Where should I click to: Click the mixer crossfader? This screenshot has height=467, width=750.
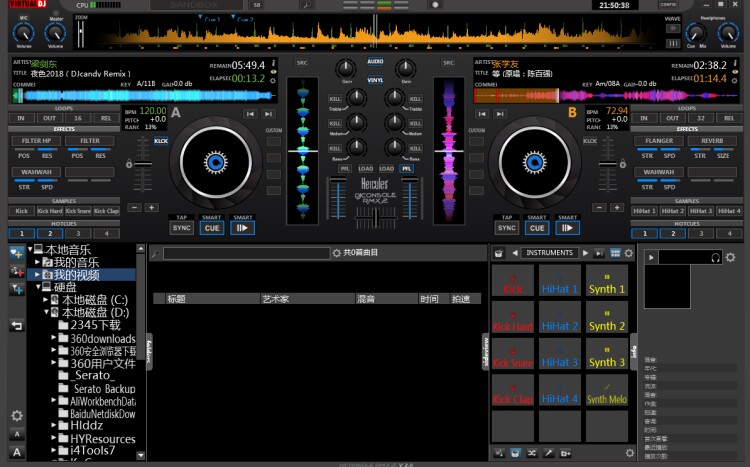coord(375,218)
